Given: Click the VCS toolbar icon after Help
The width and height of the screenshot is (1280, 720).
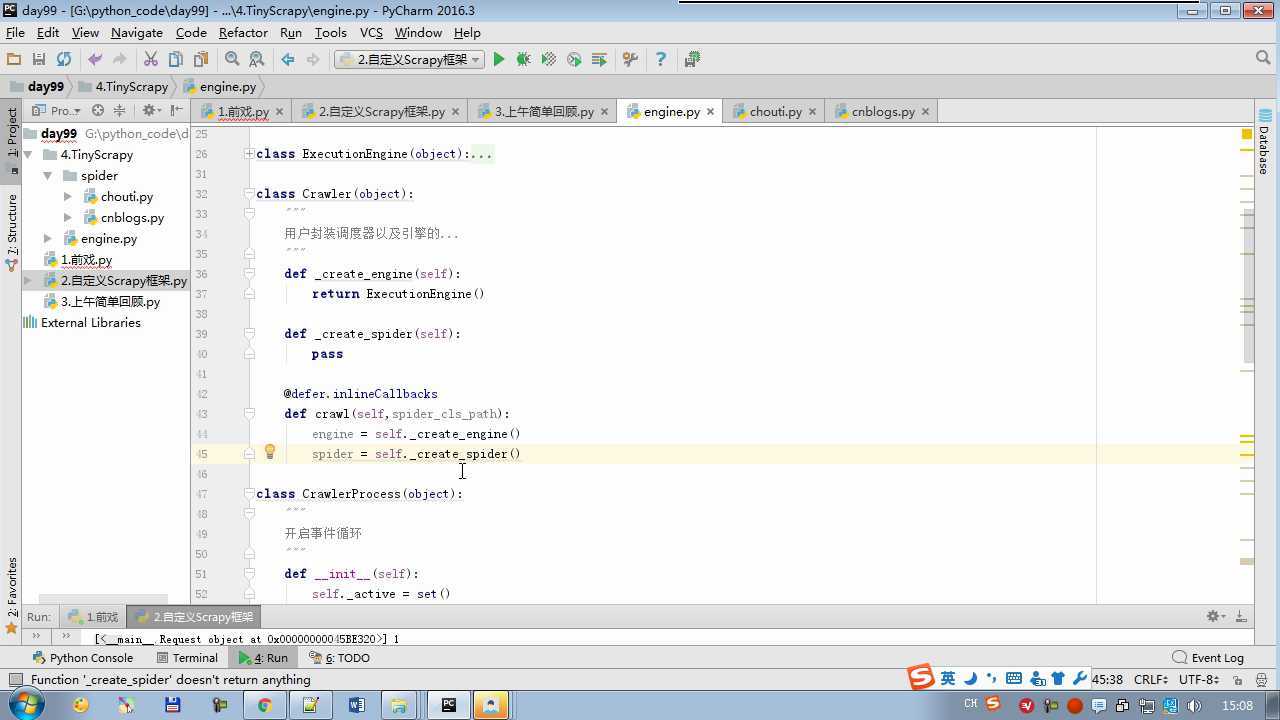Looking at the screenshot, I should tap(692, 60).
